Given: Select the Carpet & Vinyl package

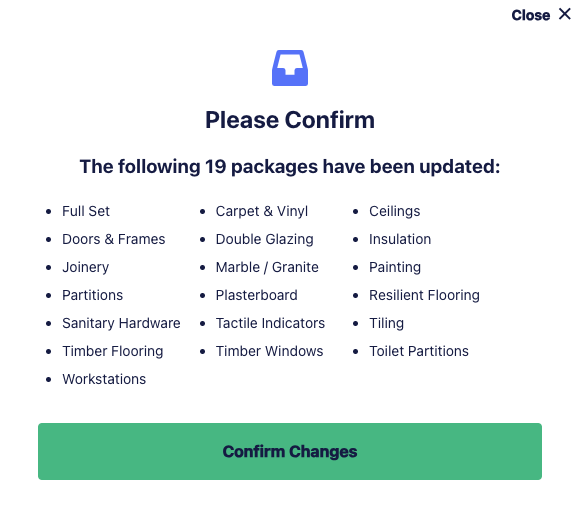Looking at the screenshot, I should coord(261,211).
